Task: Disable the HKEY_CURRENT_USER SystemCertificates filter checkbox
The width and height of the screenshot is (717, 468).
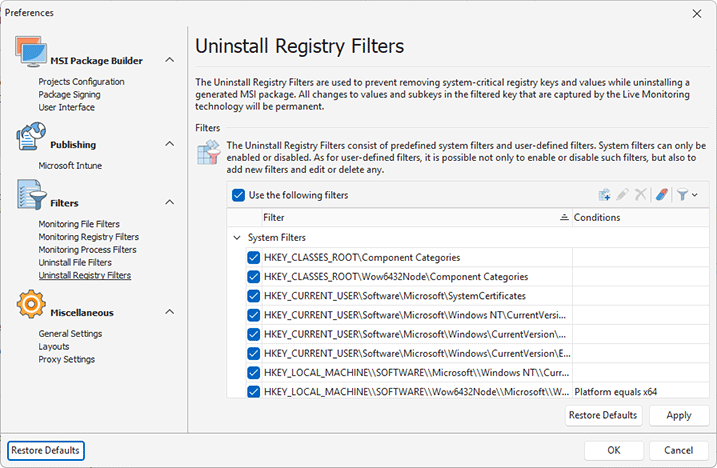Action: click(x=253, y=296)
